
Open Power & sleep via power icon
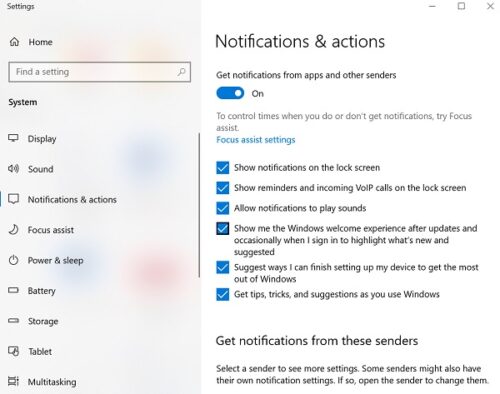click(13, 260)
